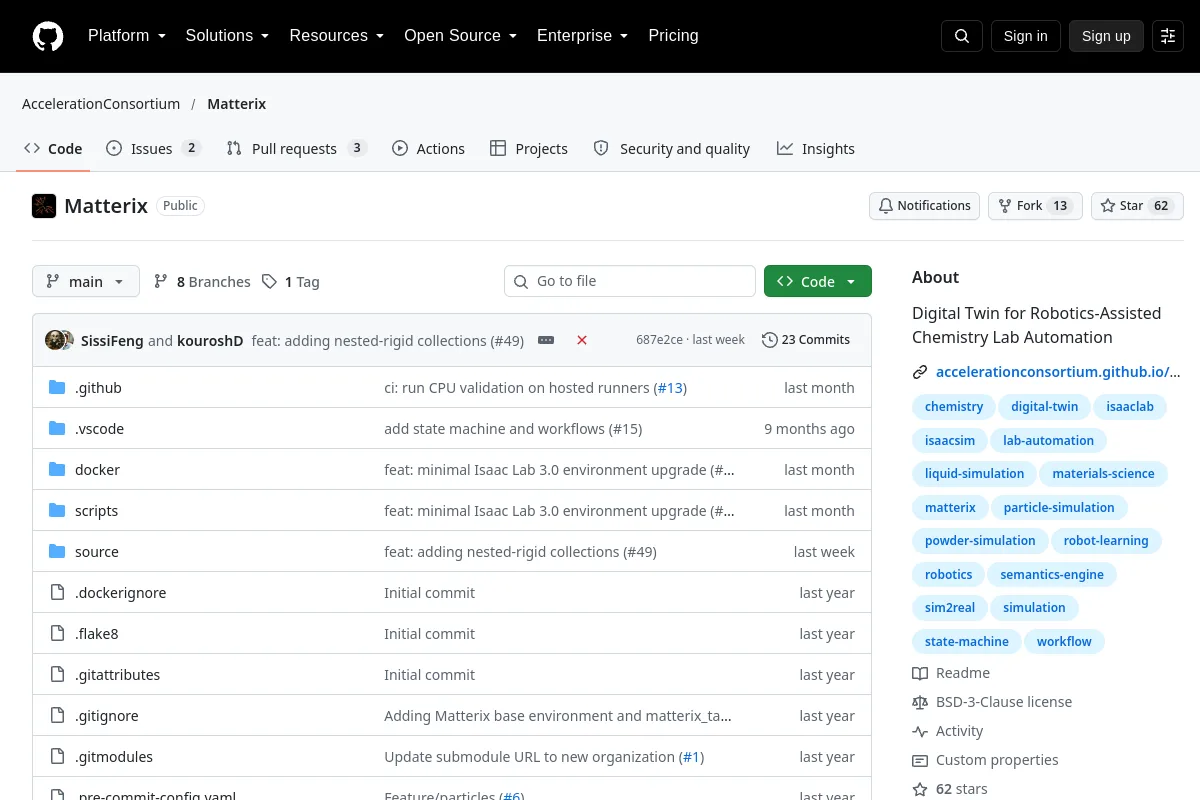
Task: Open the Readme link
Action: 951,673
